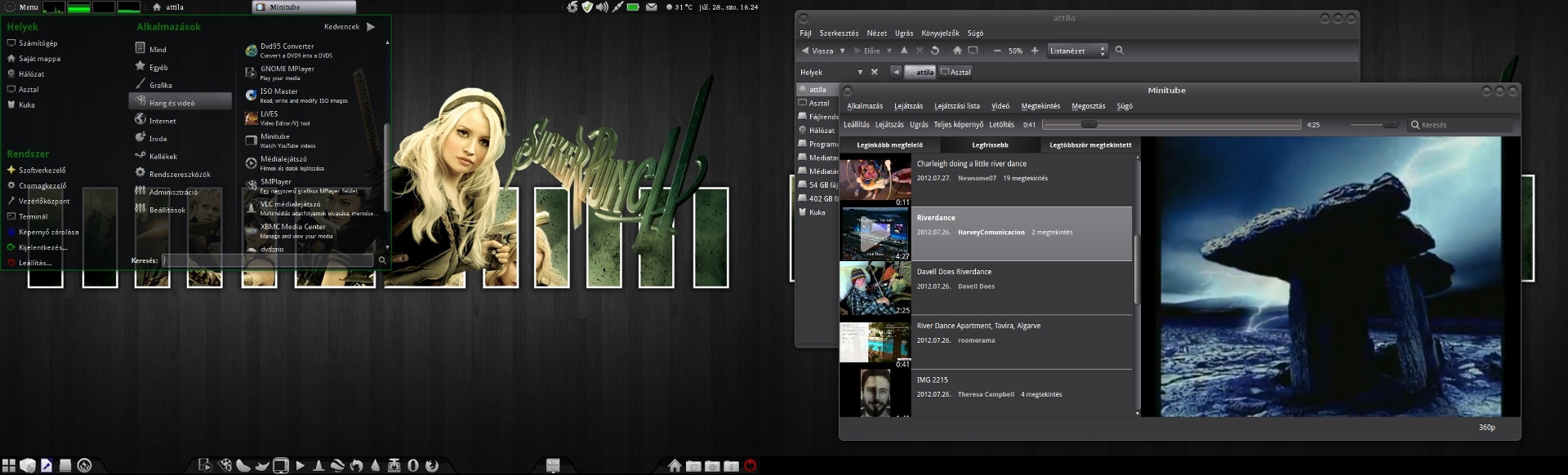Image resolution: width=1568 pixels, height=475 pixels.
Task: Click Letöltés in the Minitube toolbar
Action: [x=1001, y=125]
